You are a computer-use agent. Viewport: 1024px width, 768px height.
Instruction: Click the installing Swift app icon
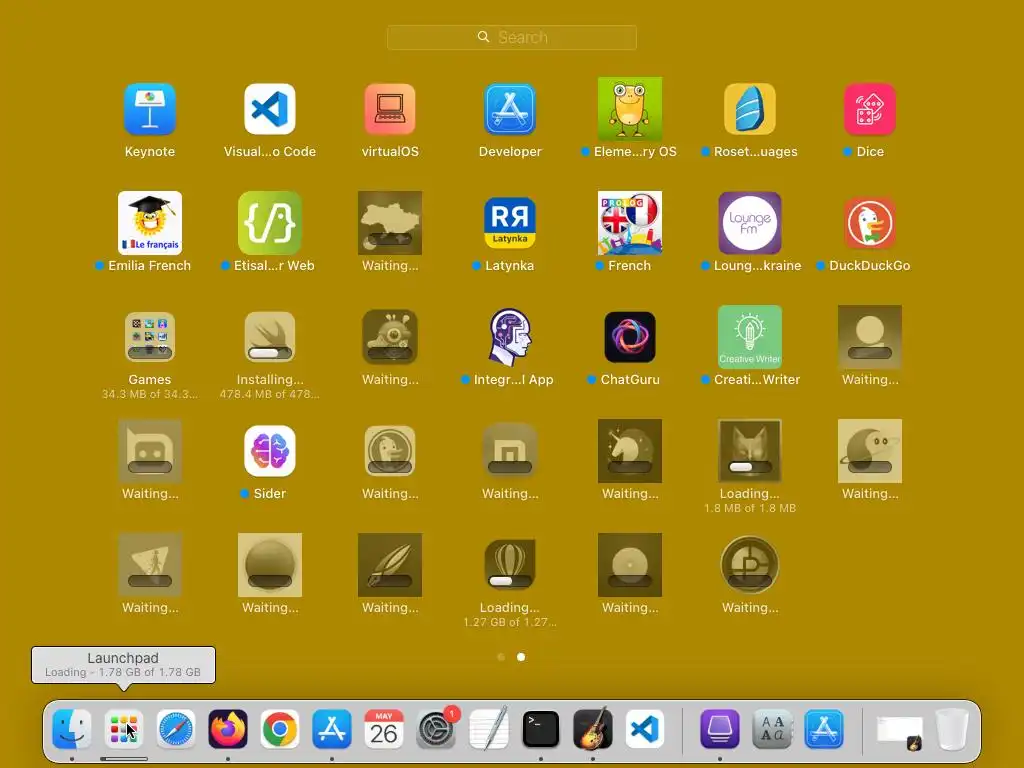click(270, 336)
